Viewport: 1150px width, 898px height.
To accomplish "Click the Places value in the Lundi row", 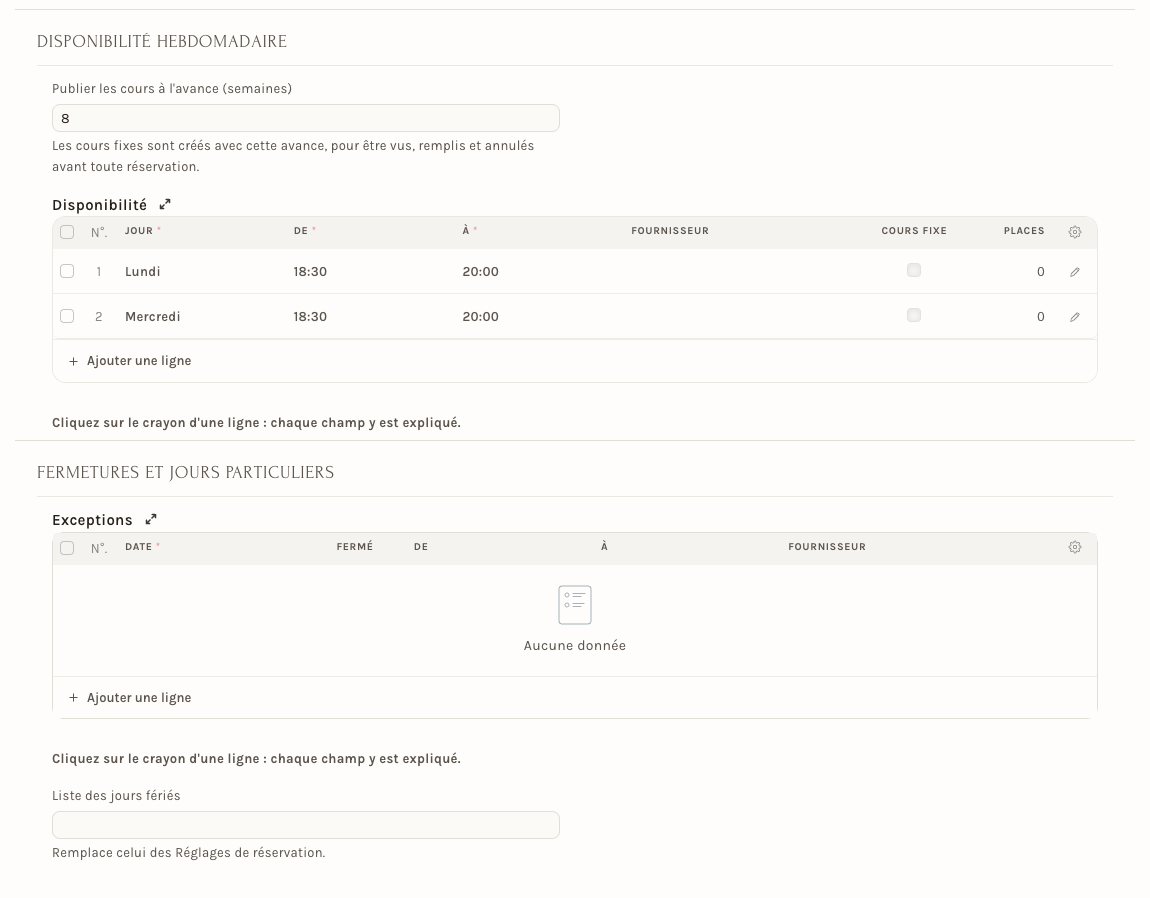I will point(1041,271).
